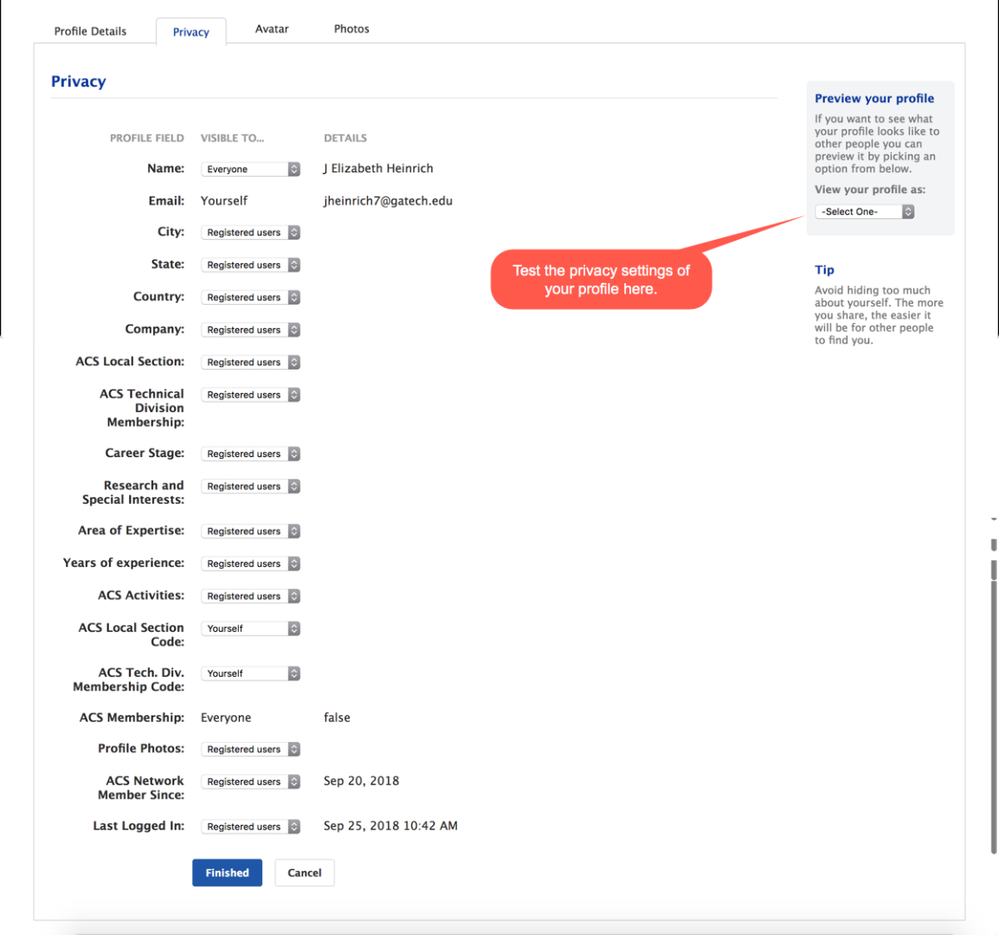Screen dimensions: 999x935
Task: Open the 'View your profile as' dropdown
Action: (864, 212)
